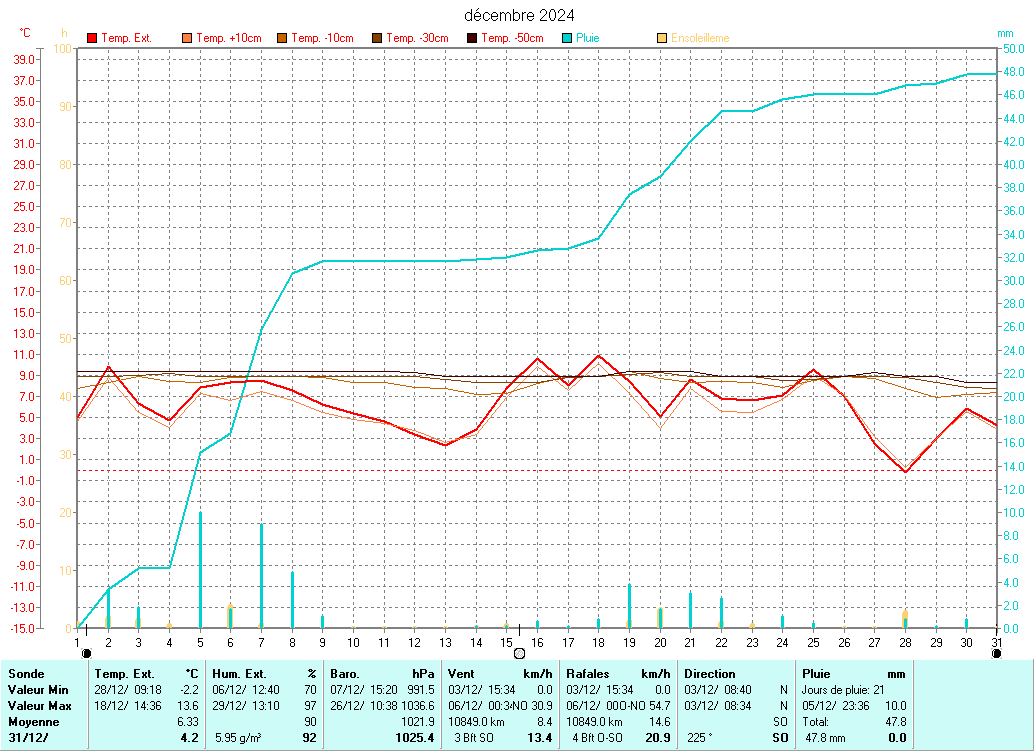Click the chart title décembre 2024
The image size is (1034, 751).
tap(519, 15)
